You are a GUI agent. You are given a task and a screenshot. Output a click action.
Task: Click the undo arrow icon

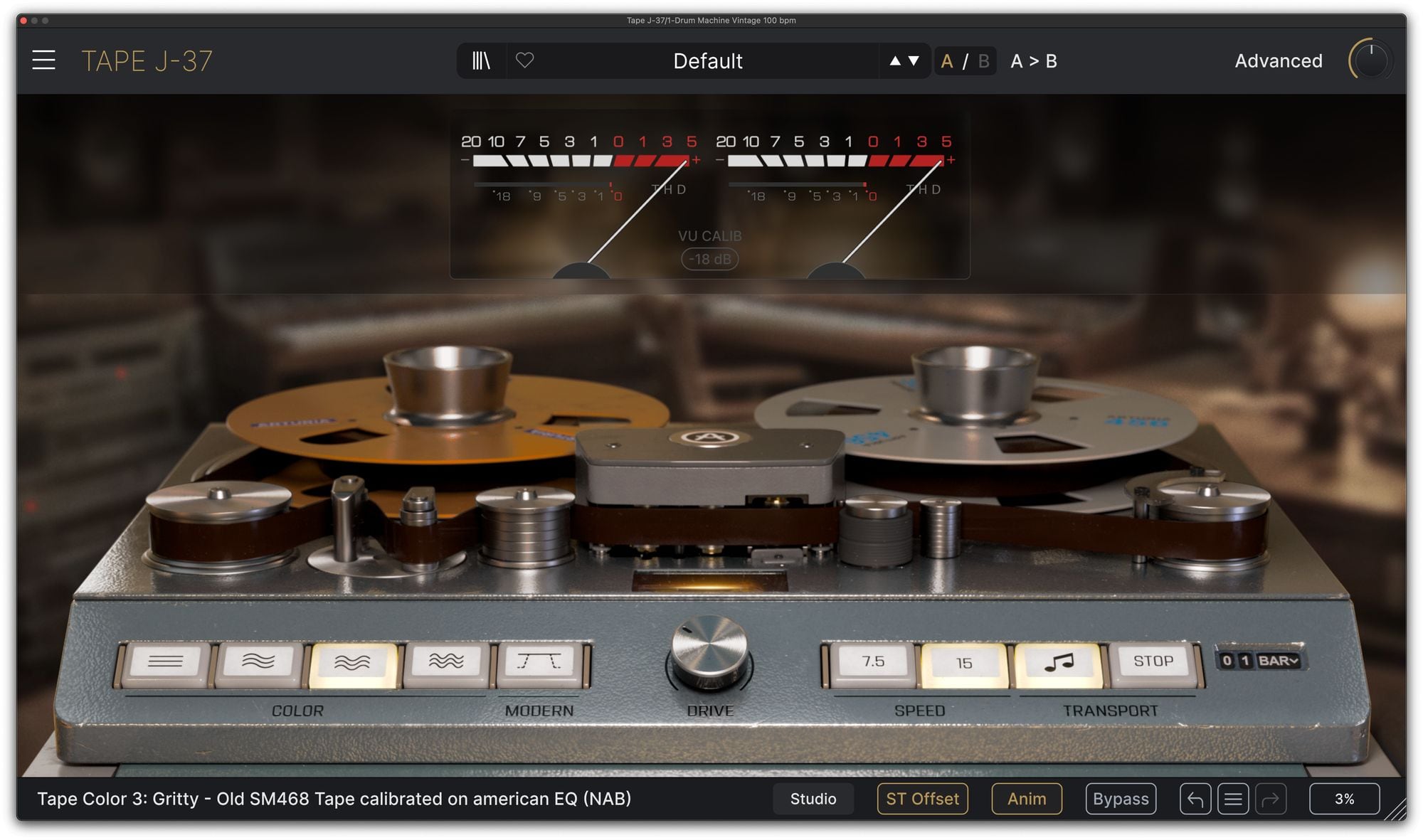(1195, 799)
